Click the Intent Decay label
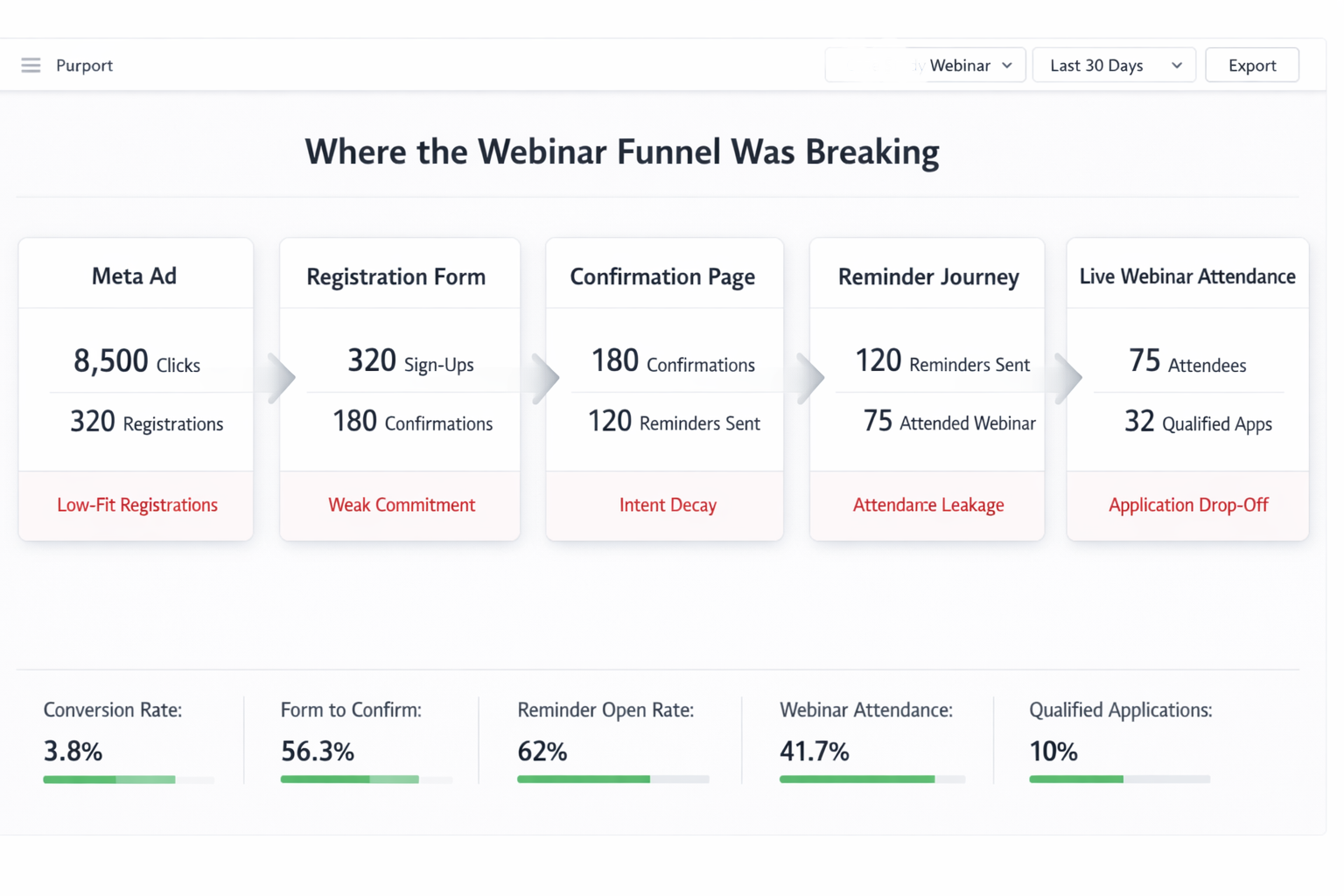Screen dimensions: 1344x896 [668, 505]
